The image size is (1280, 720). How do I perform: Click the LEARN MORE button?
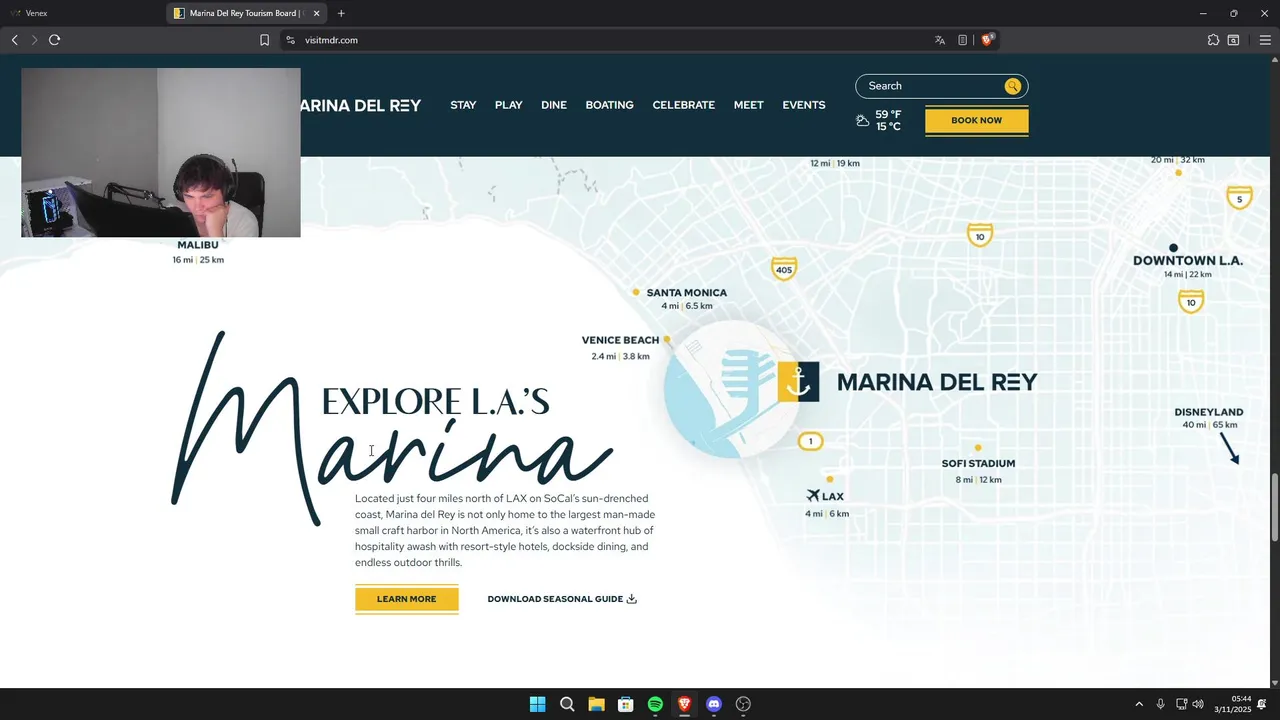(x=407, y=599)
